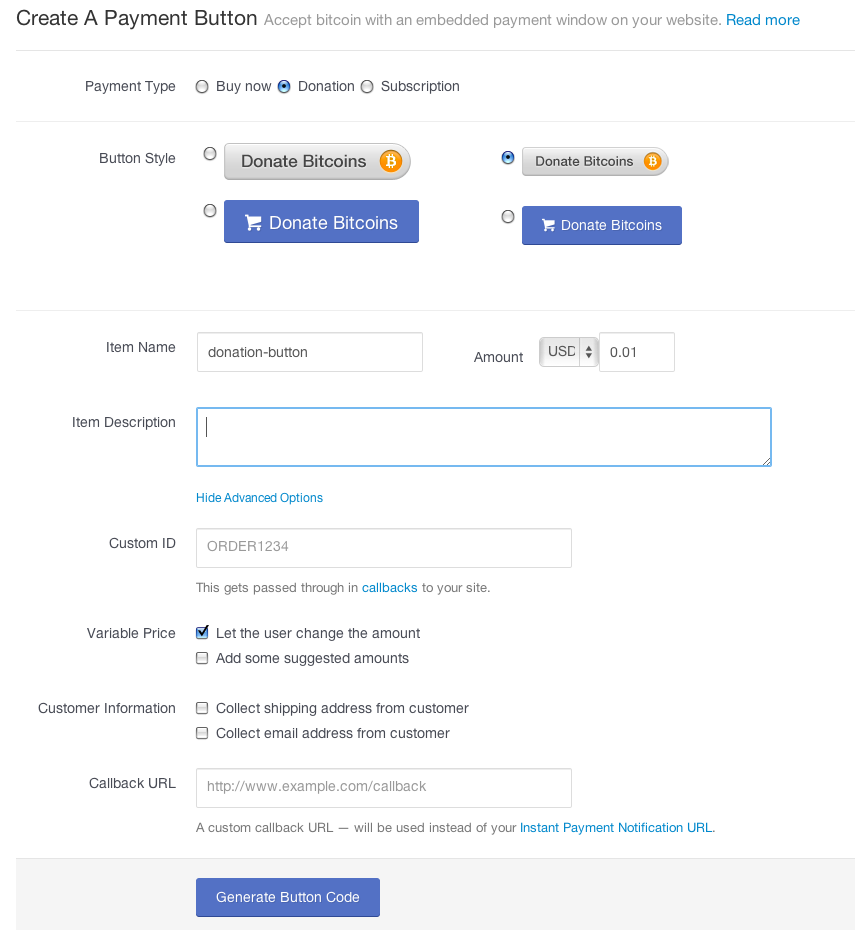The height and width of the screenshot is (930, 855).
Task: Select the Subscription payment type
Action: pos(367,87)
